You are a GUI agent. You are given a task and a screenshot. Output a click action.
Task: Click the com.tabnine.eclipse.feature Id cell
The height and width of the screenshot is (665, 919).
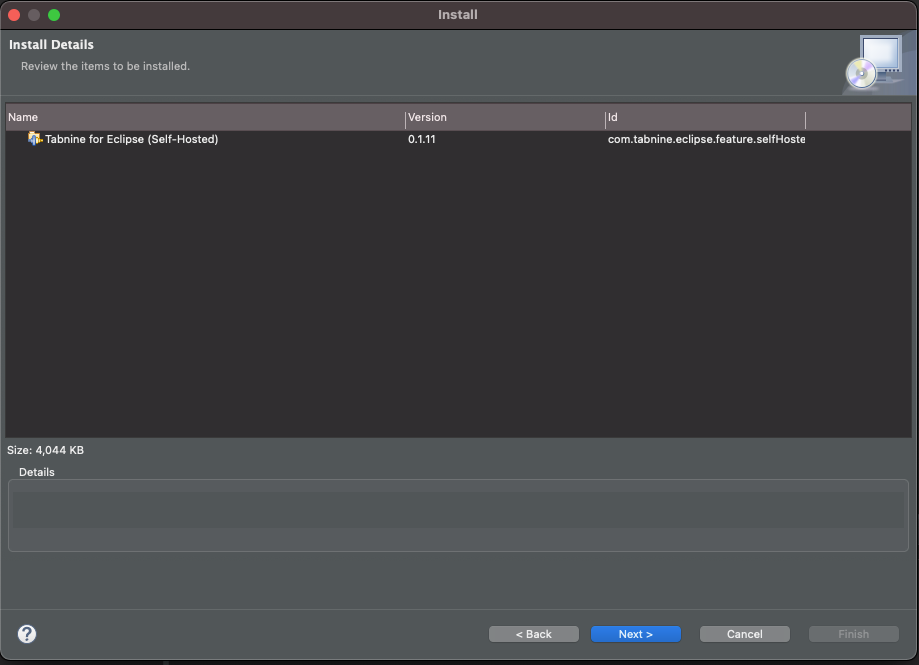point(705,140)
